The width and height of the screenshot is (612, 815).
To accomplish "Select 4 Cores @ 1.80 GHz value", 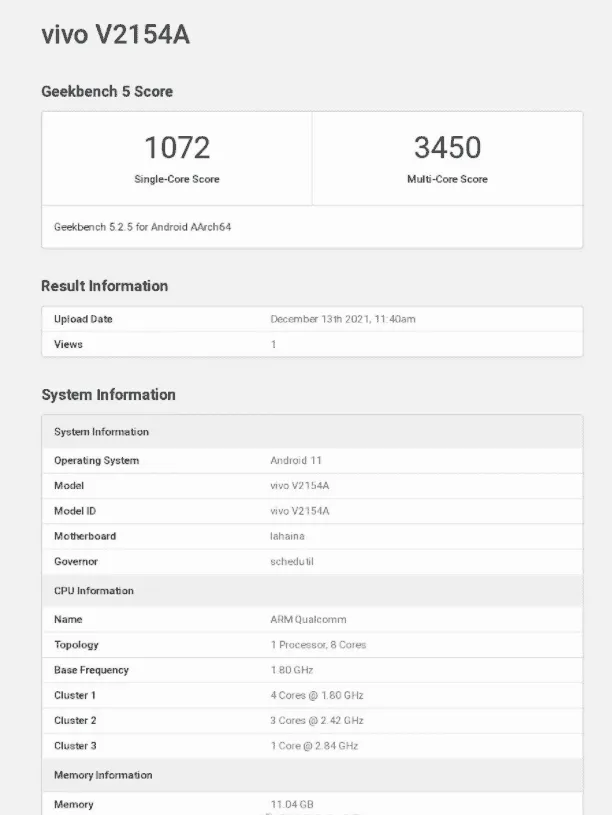I will point(317,695).
